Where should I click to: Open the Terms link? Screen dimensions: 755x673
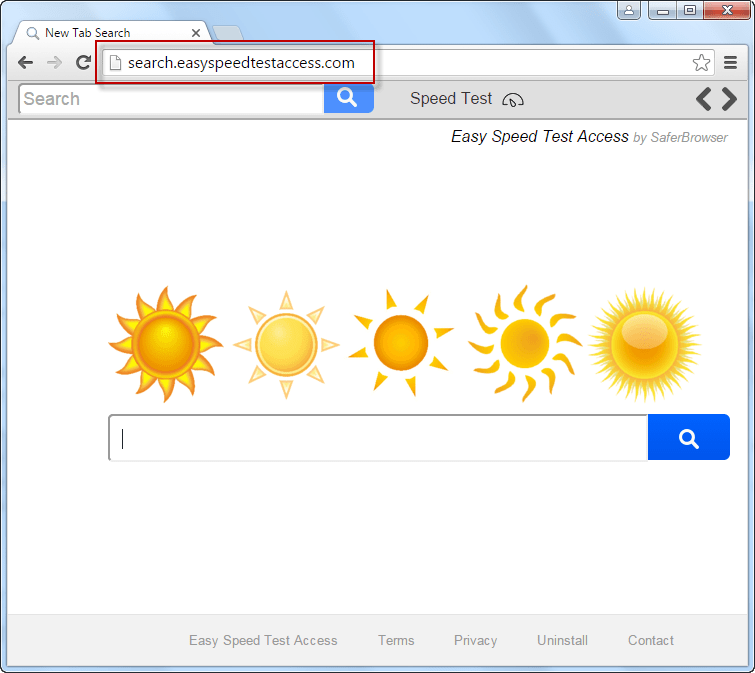point(396,640)
